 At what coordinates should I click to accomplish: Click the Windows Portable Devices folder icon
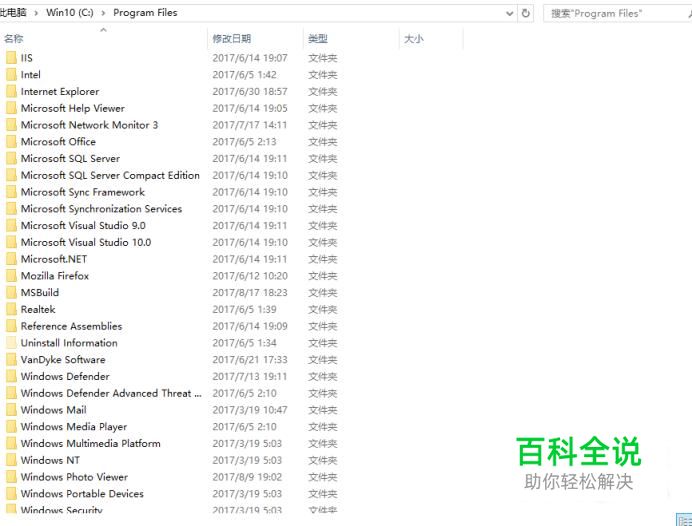click(11, 494)
